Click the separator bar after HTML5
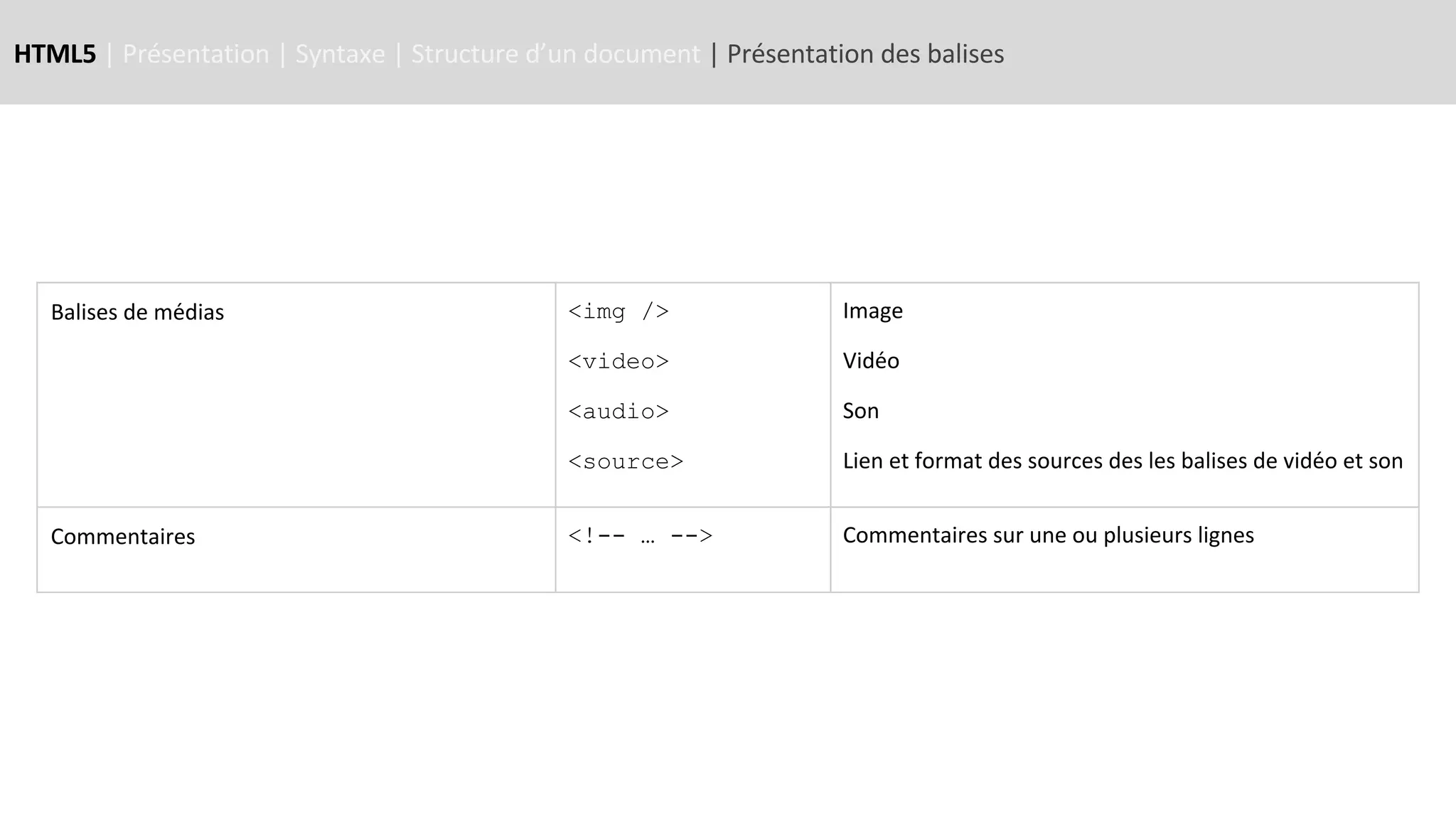Image resolution: width=1456 pixels, height=819 pixels. 109,54
